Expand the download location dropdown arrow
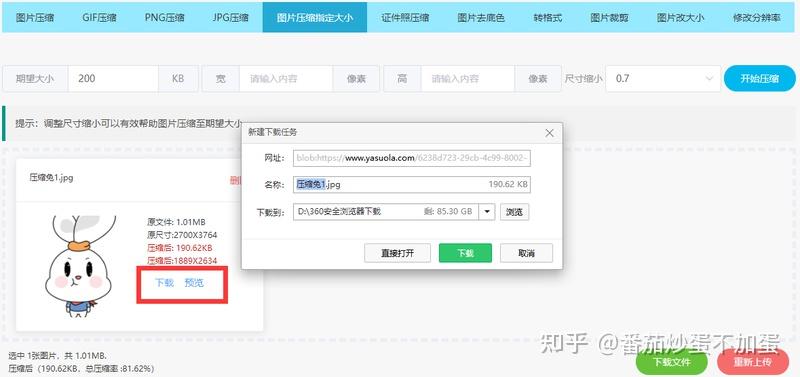800x377 pixels. click(x=487, y=211)
